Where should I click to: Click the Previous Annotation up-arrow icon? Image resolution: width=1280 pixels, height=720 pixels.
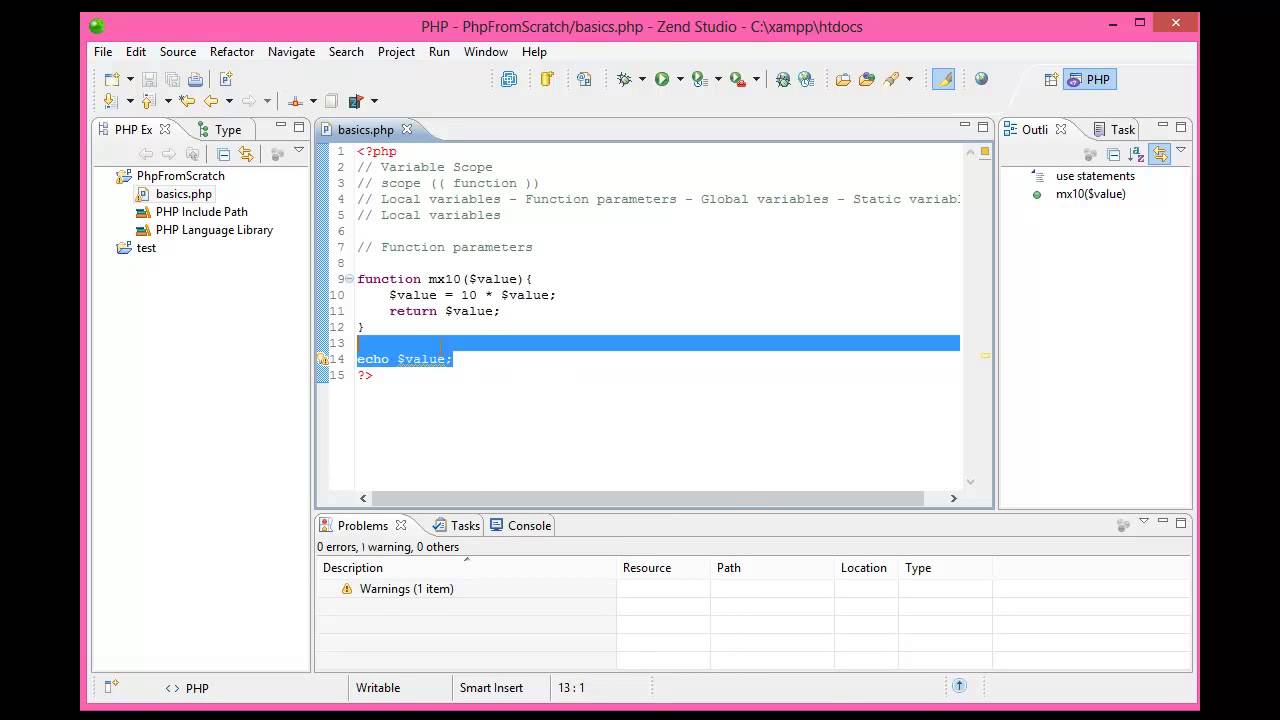click(x=149, y=101)
